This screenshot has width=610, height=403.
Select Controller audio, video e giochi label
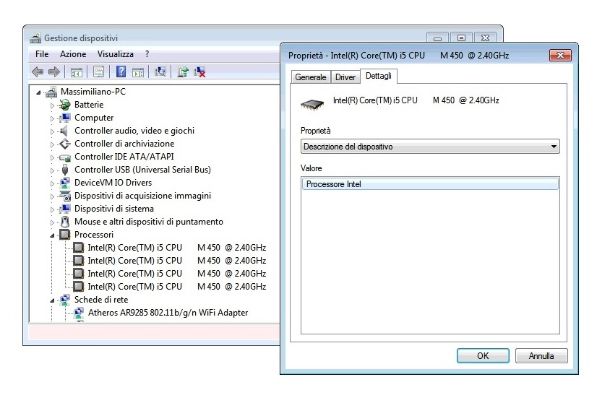click(134, 131)
